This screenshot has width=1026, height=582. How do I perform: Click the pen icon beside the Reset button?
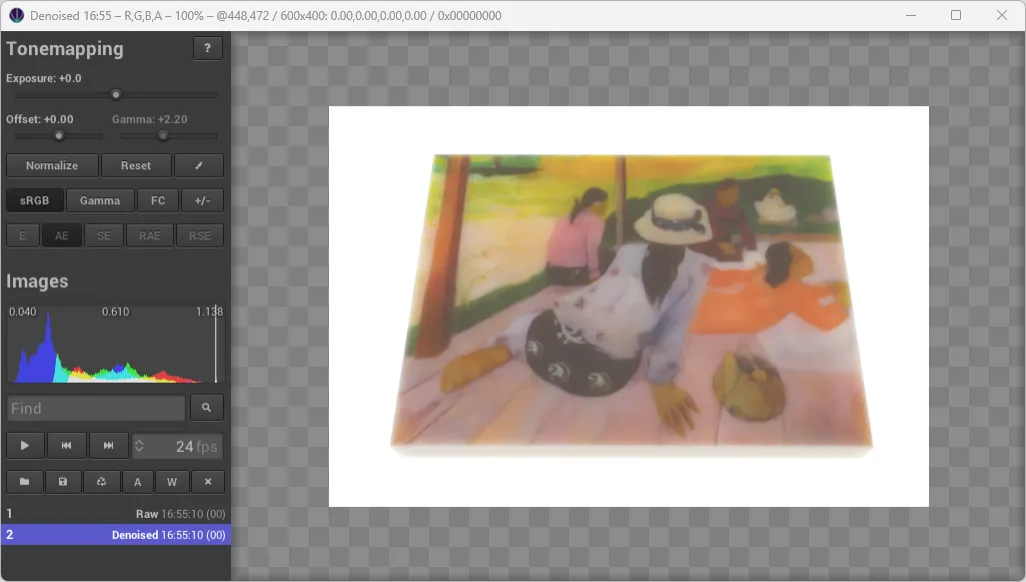pos(199,165)
